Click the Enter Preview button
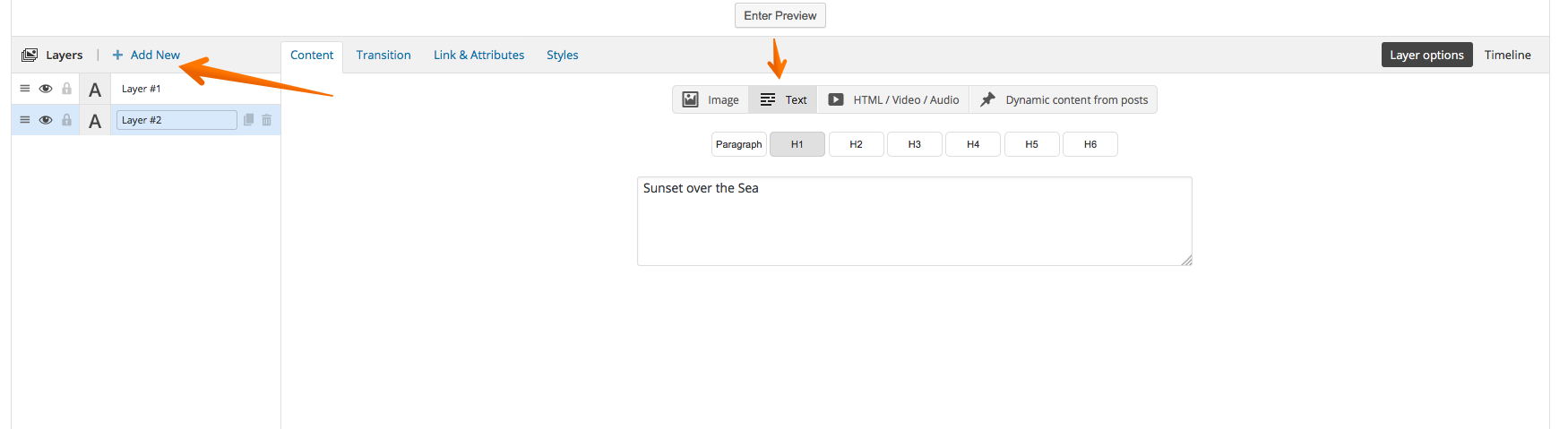 (780, 15)
